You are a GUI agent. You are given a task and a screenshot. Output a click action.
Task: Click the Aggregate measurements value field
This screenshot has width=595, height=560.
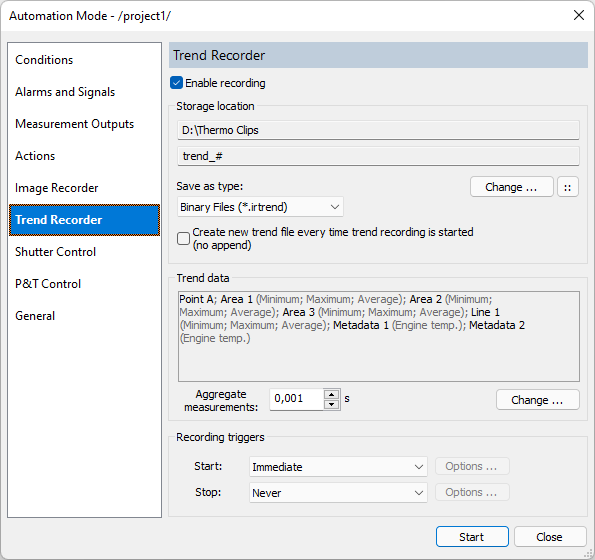[x=297, y=399]
